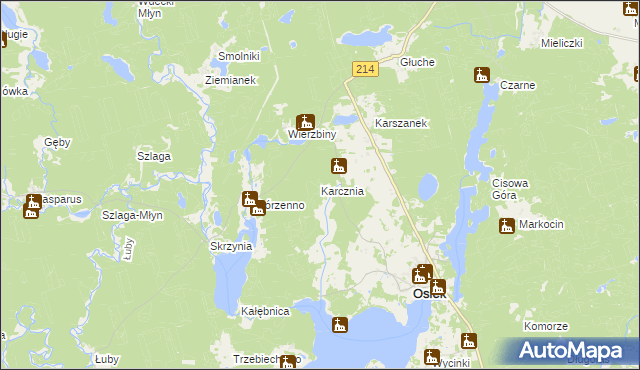The width and height of the screenshot is (640, 370).
Task: Click the Karszanek label
Action: click(x=401, y=123)
